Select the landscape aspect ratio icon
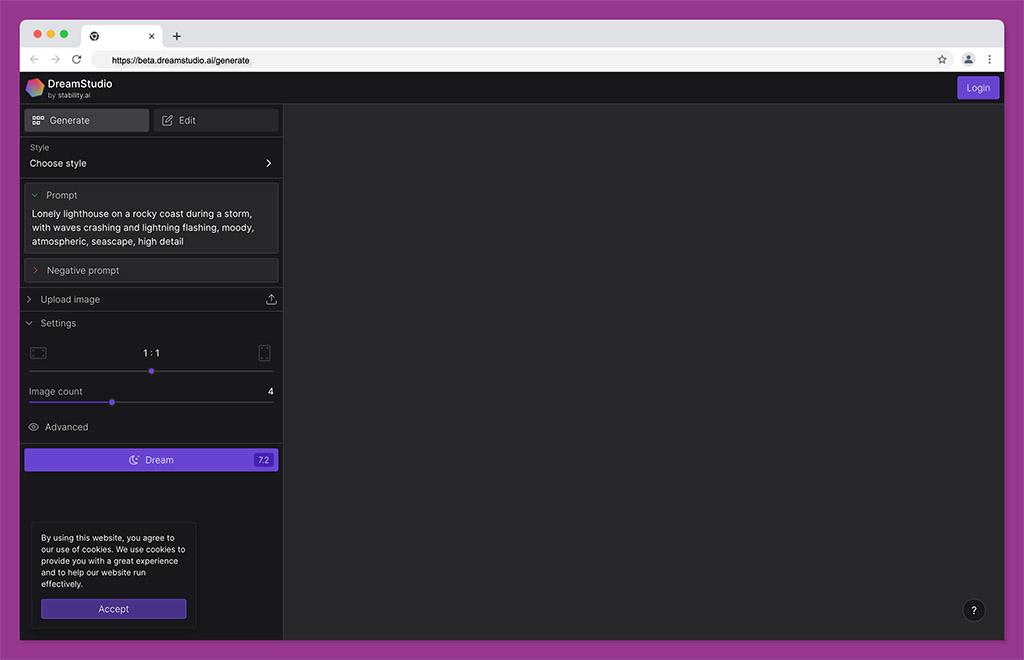Screen dimensions: 1024x660 pos(39,353)
